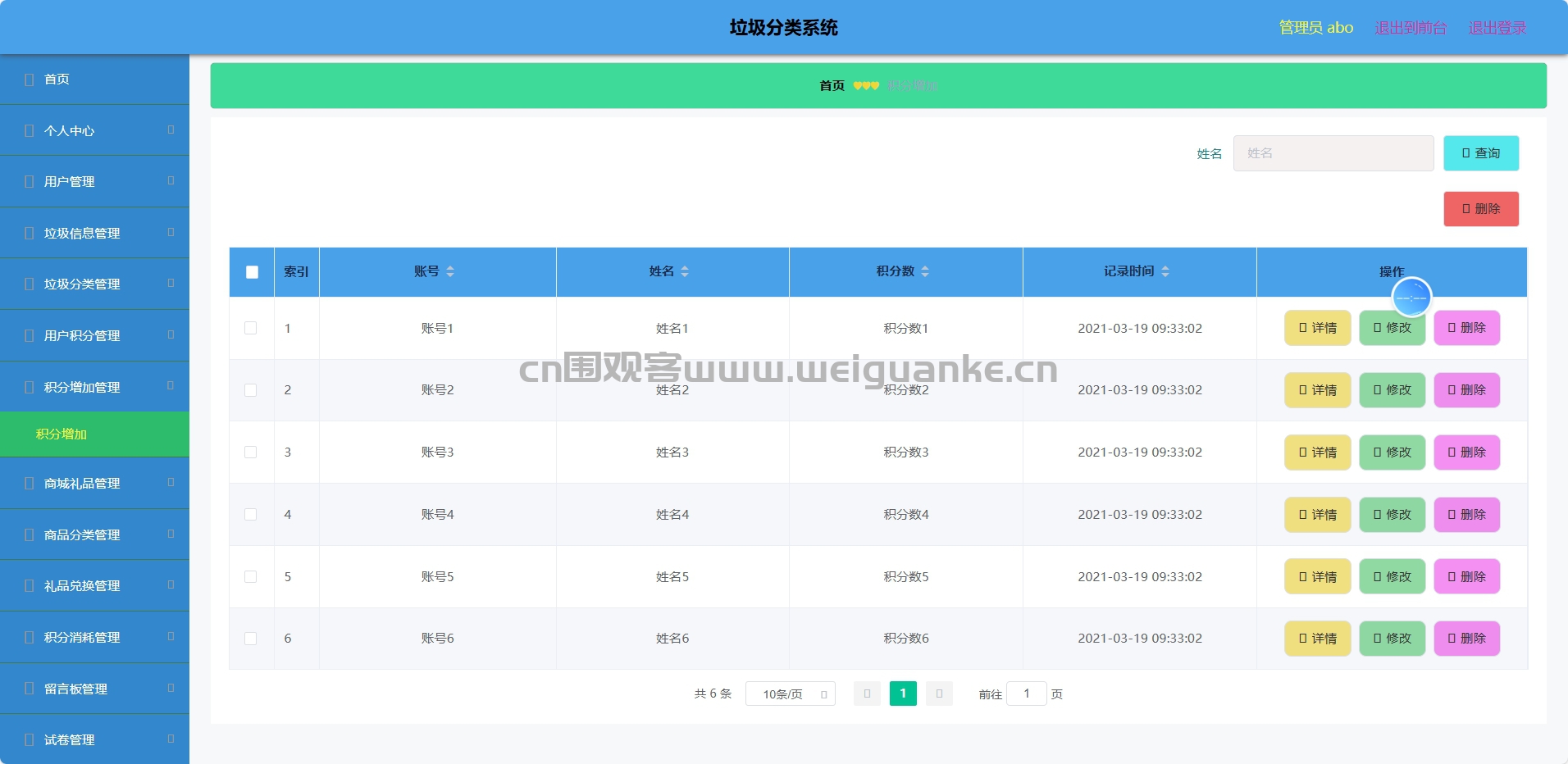Click the 姓名3 table cell

[672, 452]
